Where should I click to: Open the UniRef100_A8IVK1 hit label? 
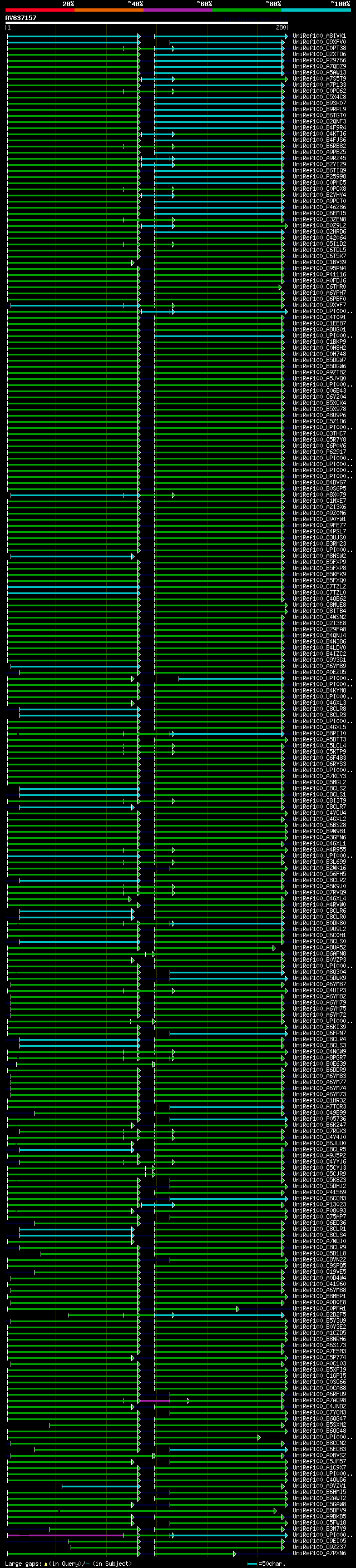click(x=319, y=36)
